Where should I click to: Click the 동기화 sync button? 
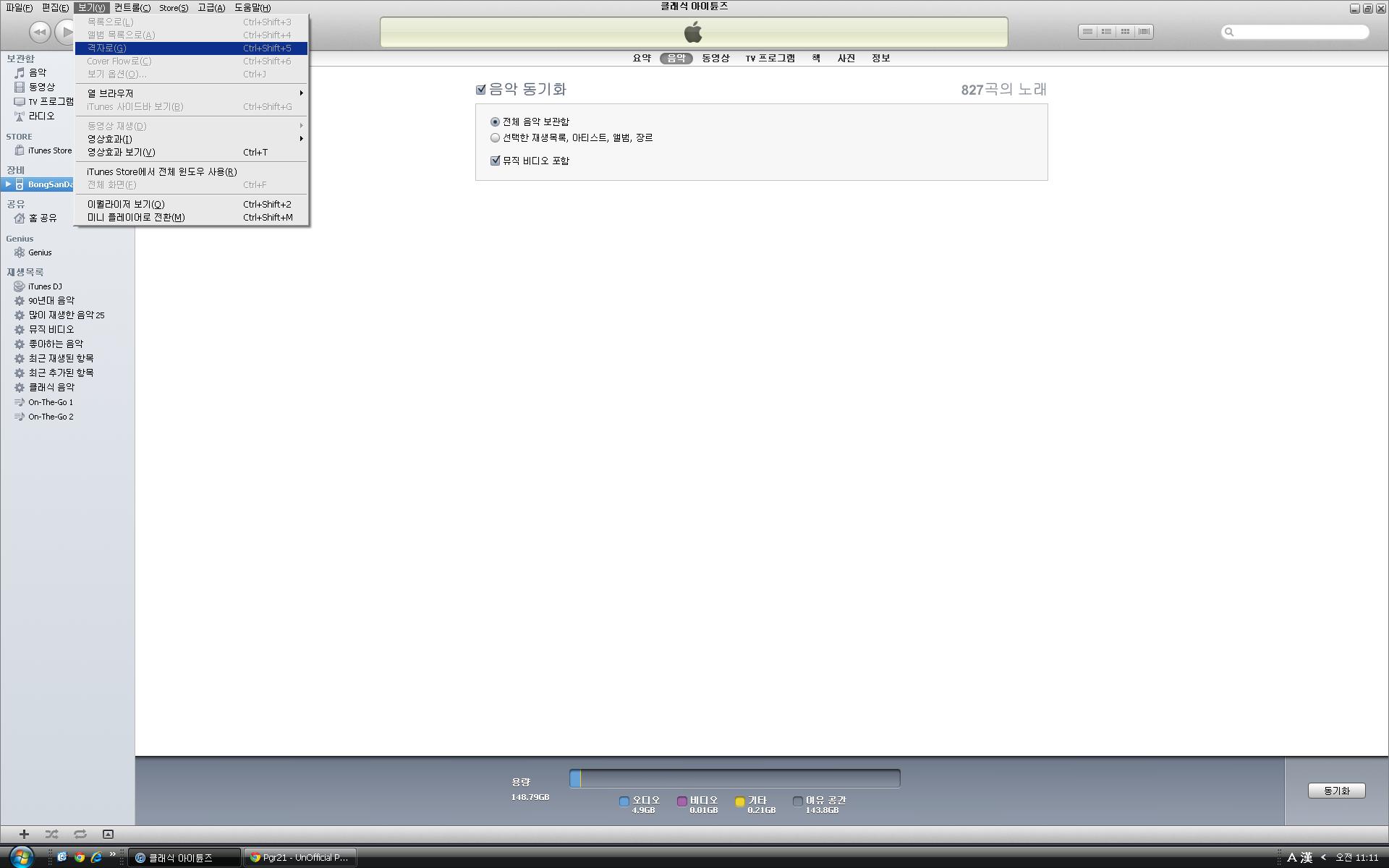click(1336, 791)
